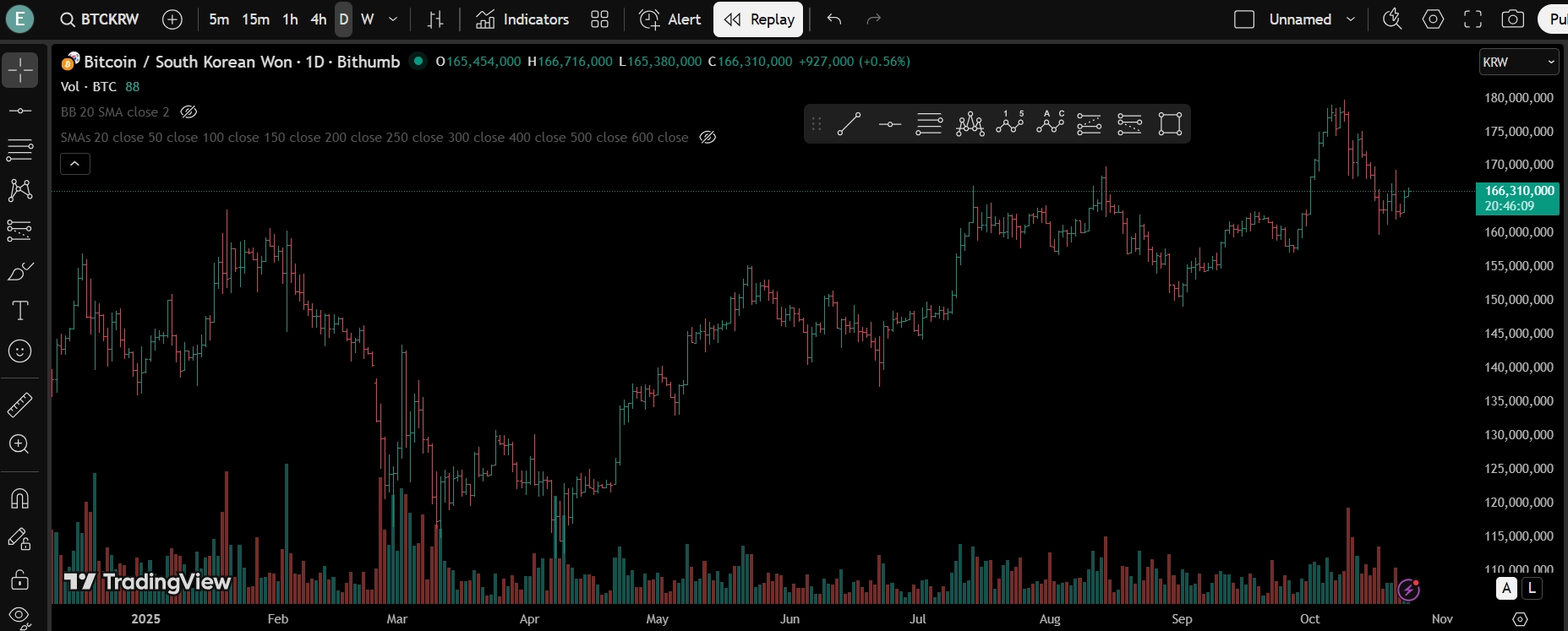Open the Fibonacci retracement tool
The width and height of the screenshot is (1568, 631).
point(20,150)
